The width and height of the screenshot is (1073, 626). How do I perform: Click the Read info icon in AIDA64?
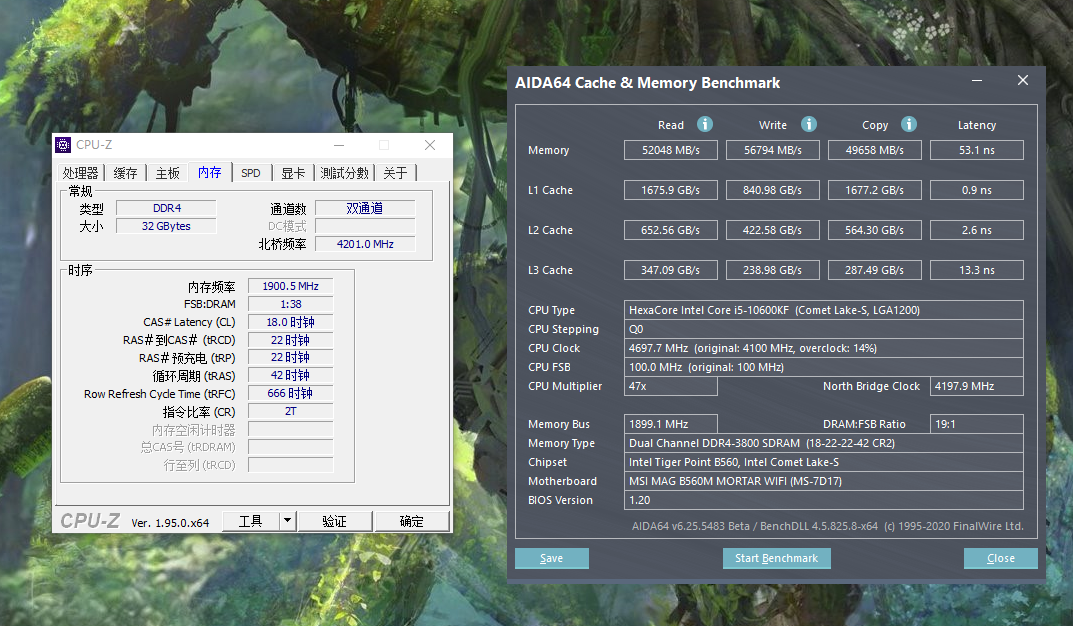tap(704, 124)
